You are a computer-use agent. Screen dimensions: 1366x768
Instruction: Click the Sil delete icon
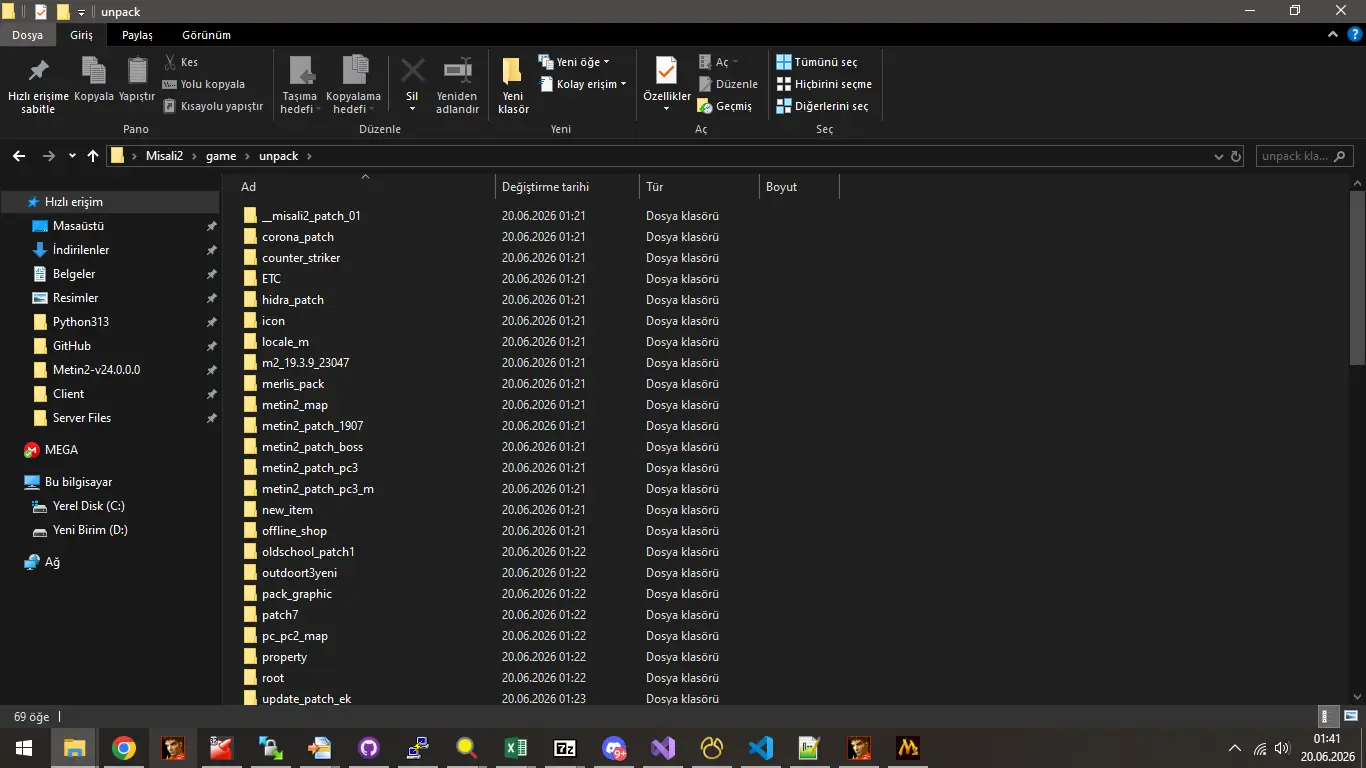pos(412,71)
